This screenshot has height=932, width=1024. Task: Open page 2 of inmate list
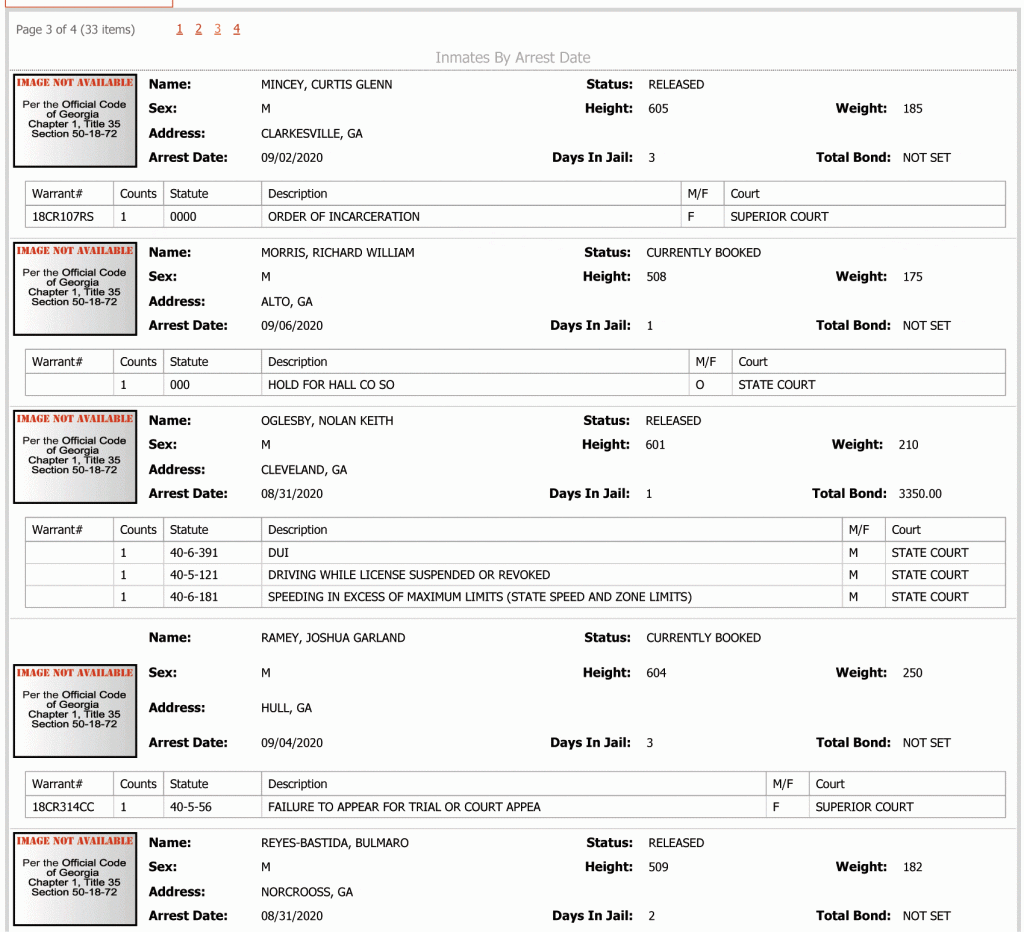point(199,29)
